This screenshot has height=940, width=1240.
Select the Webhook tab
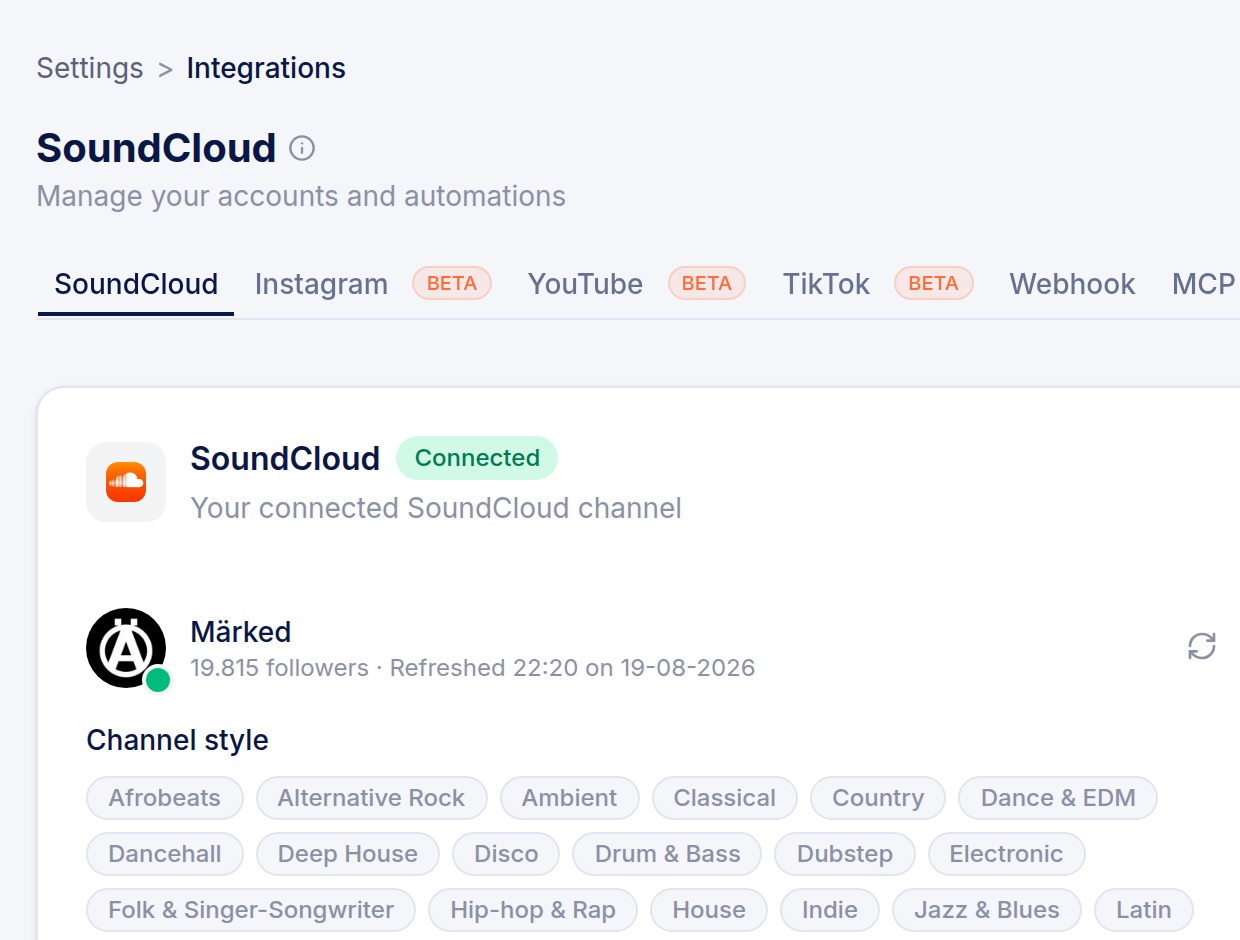(1072, 284)
